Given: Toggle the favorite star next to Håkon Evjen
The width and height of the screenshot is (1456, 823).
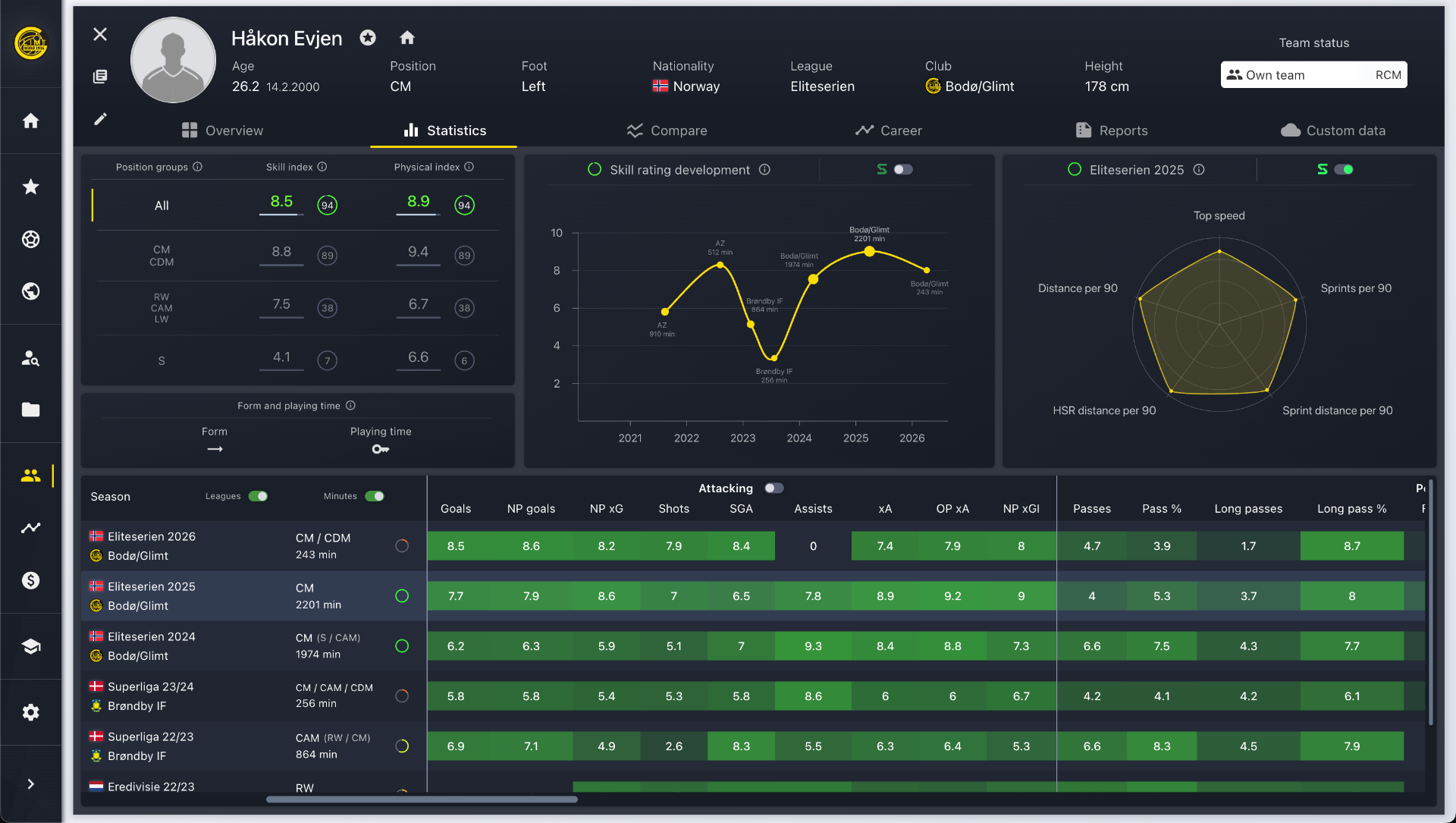Looking at the screenshot, I should (x=368, y=37).
